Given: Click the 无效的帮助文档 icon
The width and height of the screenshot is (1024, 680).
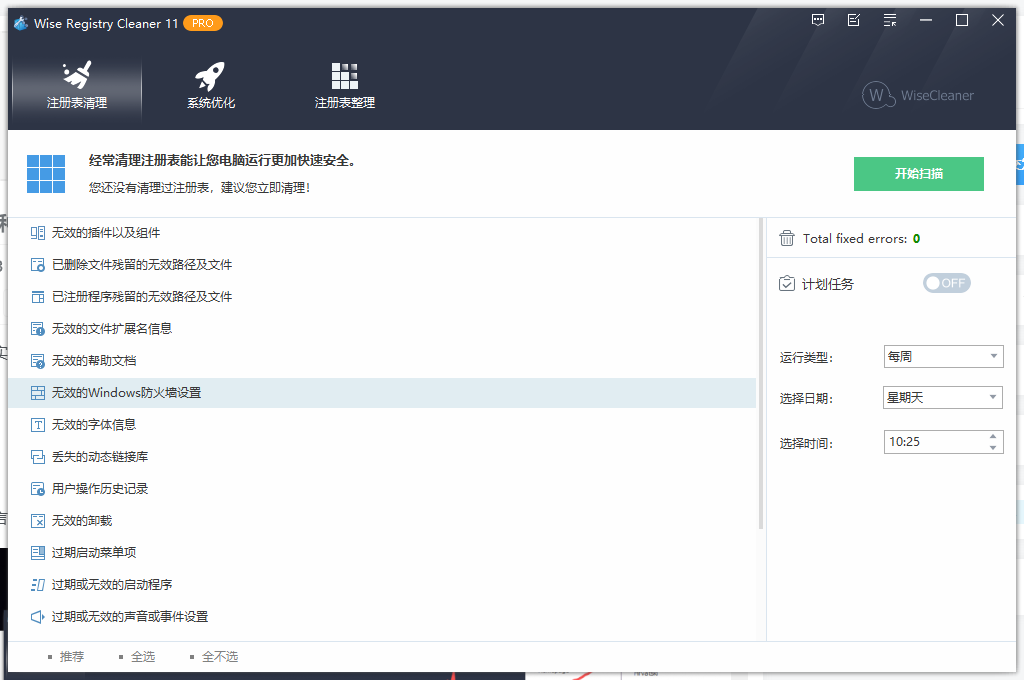Looking at the screenshot, I should pyautogui.click(x=38, y=361).
